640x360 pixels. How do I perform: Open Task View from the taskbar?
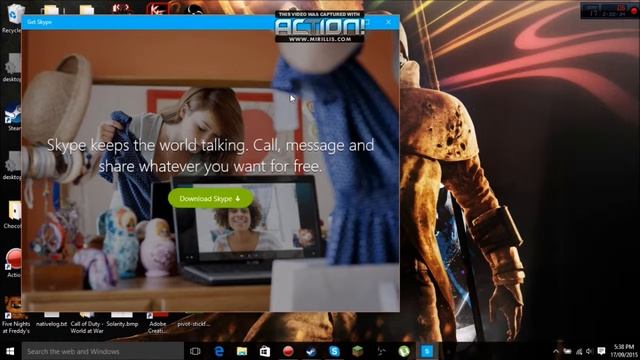tap(195, 351)
